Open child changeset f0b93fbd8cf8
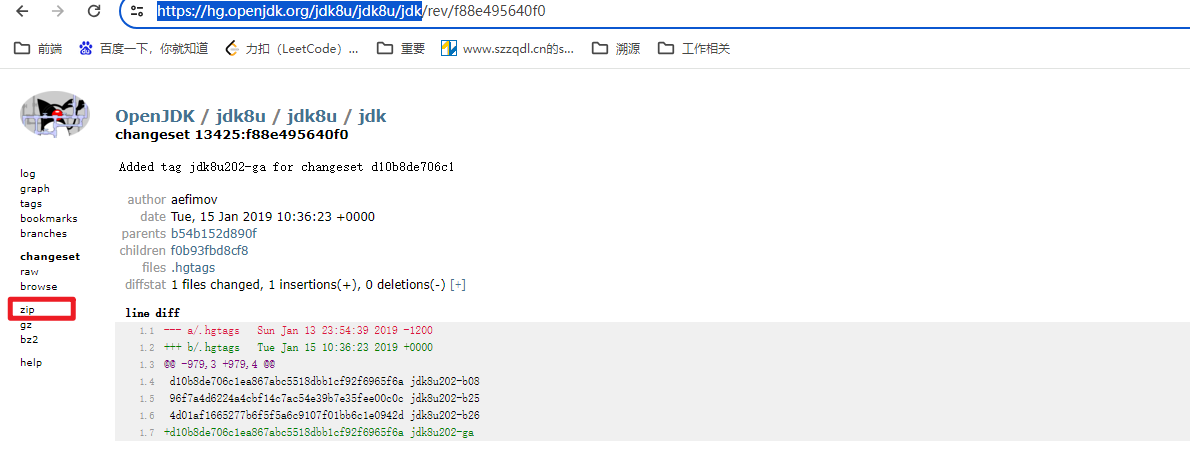The image size is (1190, 466). (x=209, y=250)
